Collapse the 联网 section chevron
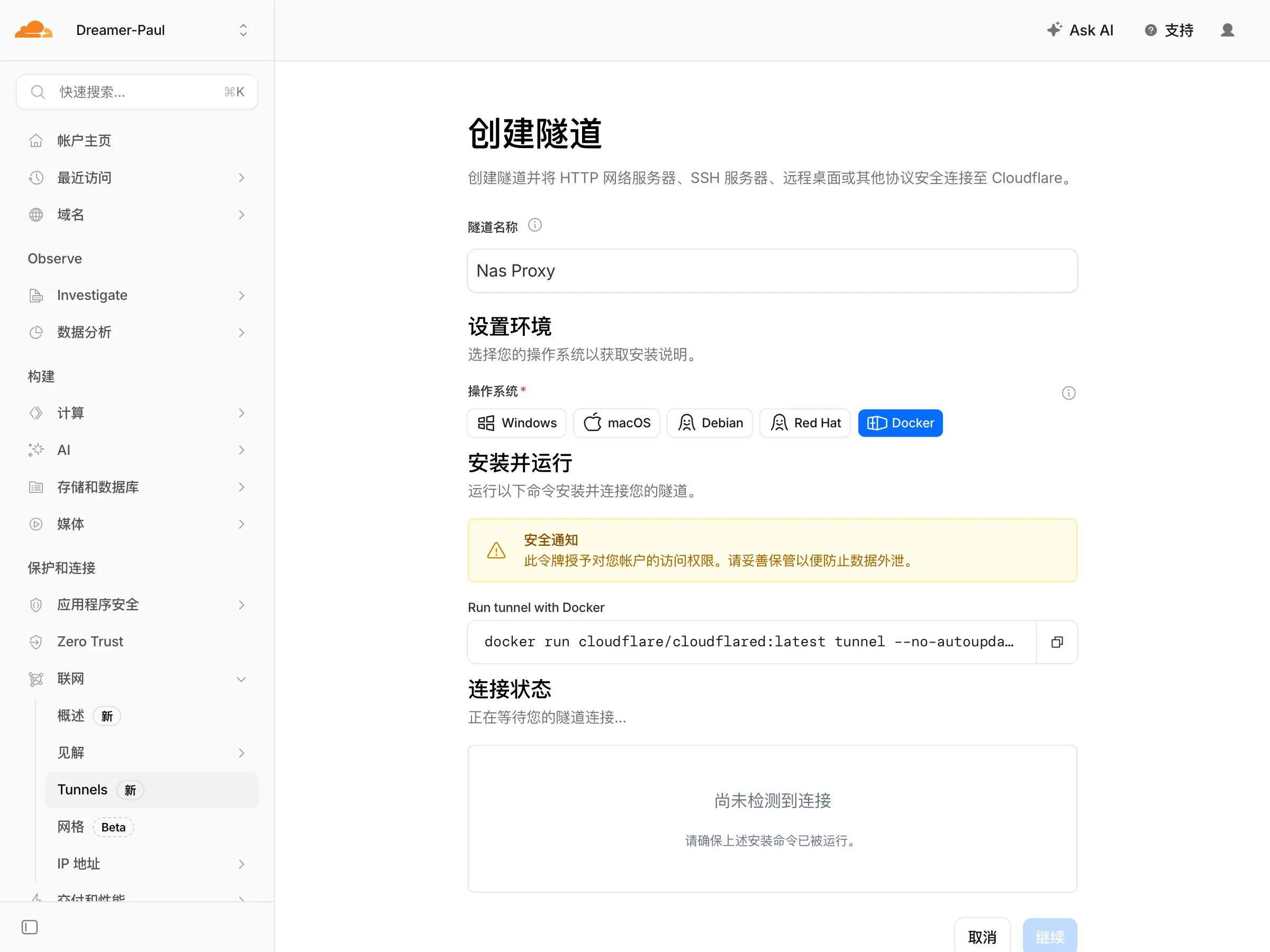Screen dimensions: 1270x952 [x=242, y=679]
